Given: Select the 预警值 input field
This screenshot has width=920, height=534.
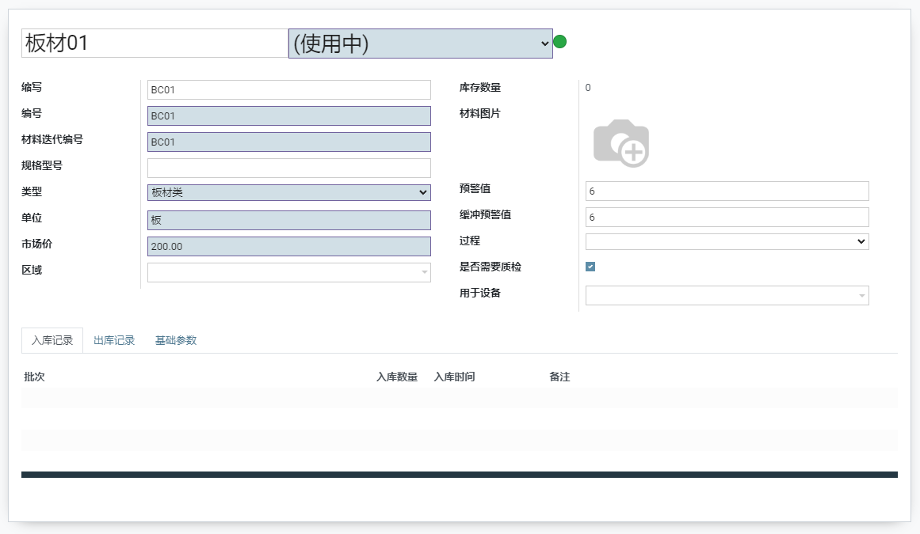Looking at the screenshot, I should point(726,191).
